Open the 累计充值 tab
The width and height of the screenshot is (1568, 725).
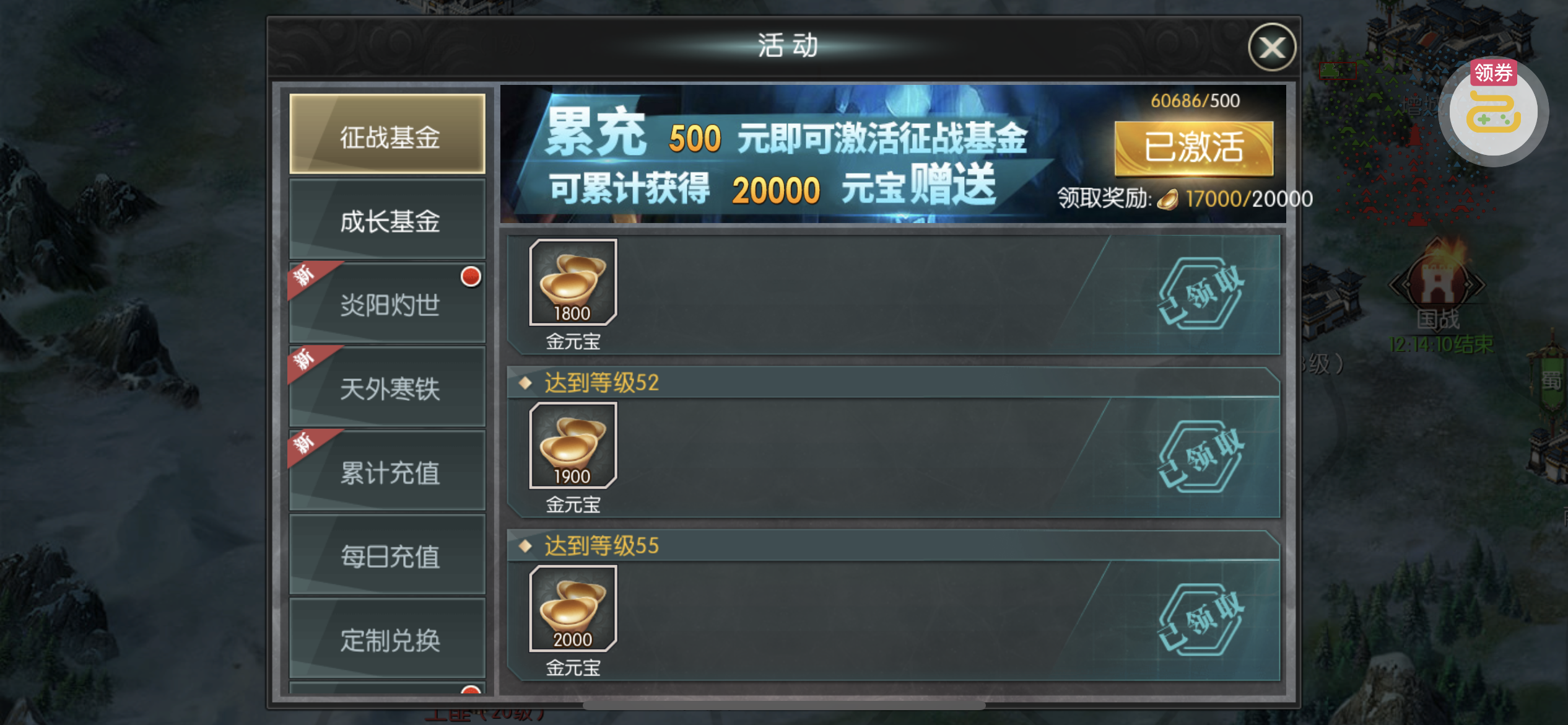point(388,471)
